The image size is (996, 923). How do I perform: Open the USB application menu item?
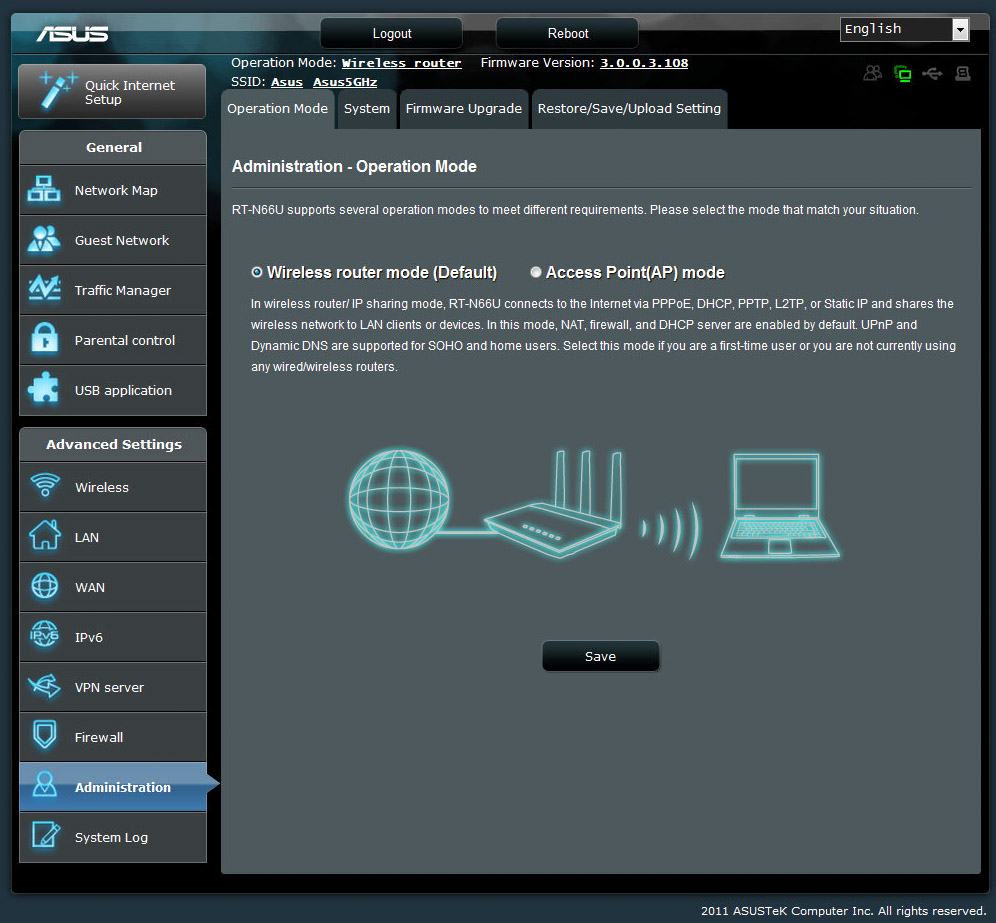(113, 390)
